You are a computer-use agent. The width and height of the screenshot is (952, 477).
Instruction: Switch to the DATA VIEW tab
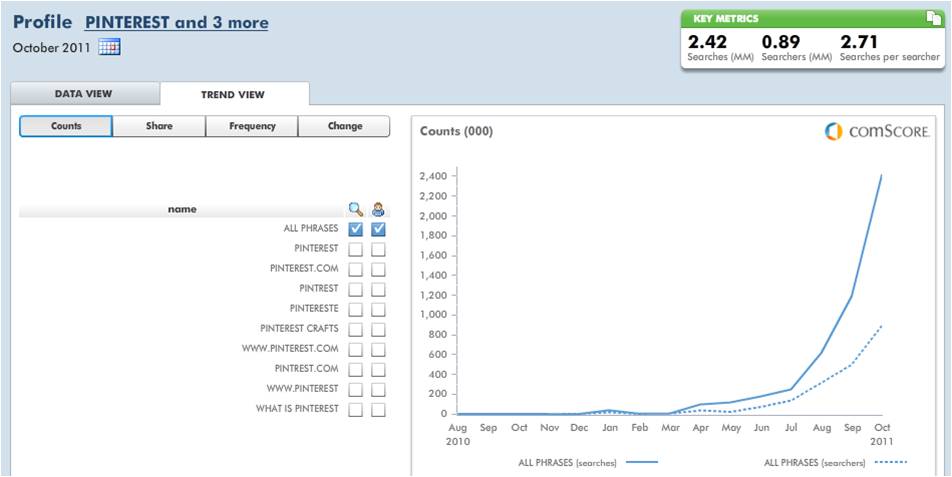[x=84, y=94]
